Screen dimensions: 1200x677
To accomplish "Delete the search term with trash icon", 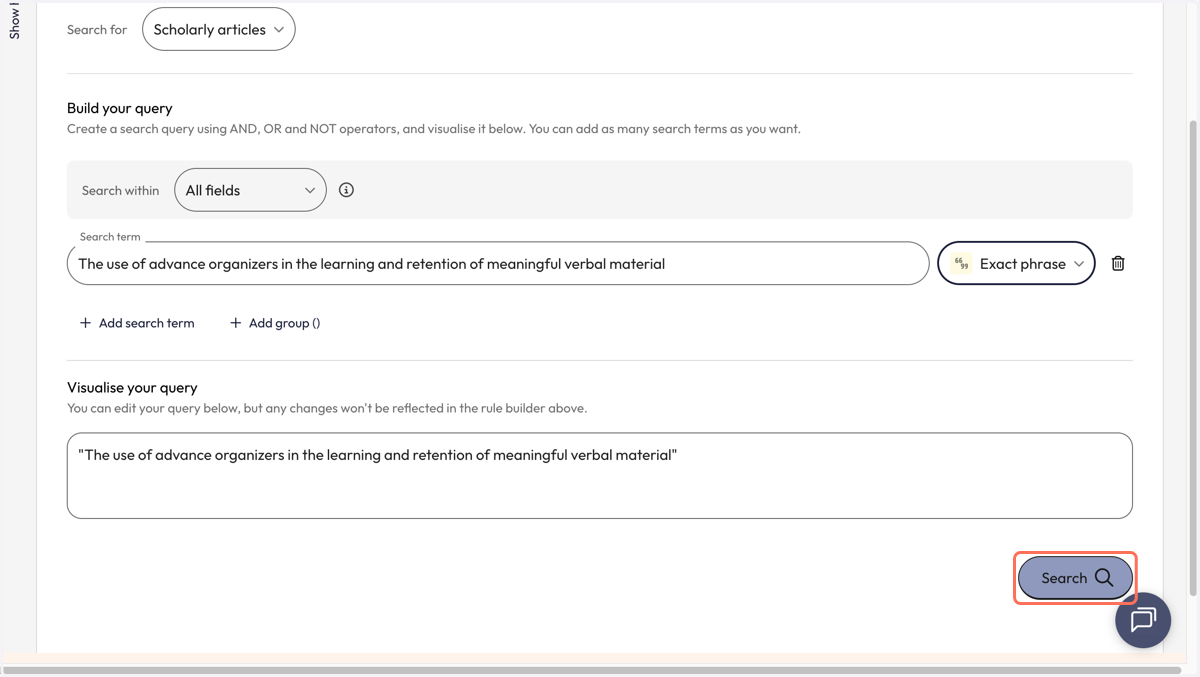I will coord(1118,264).
